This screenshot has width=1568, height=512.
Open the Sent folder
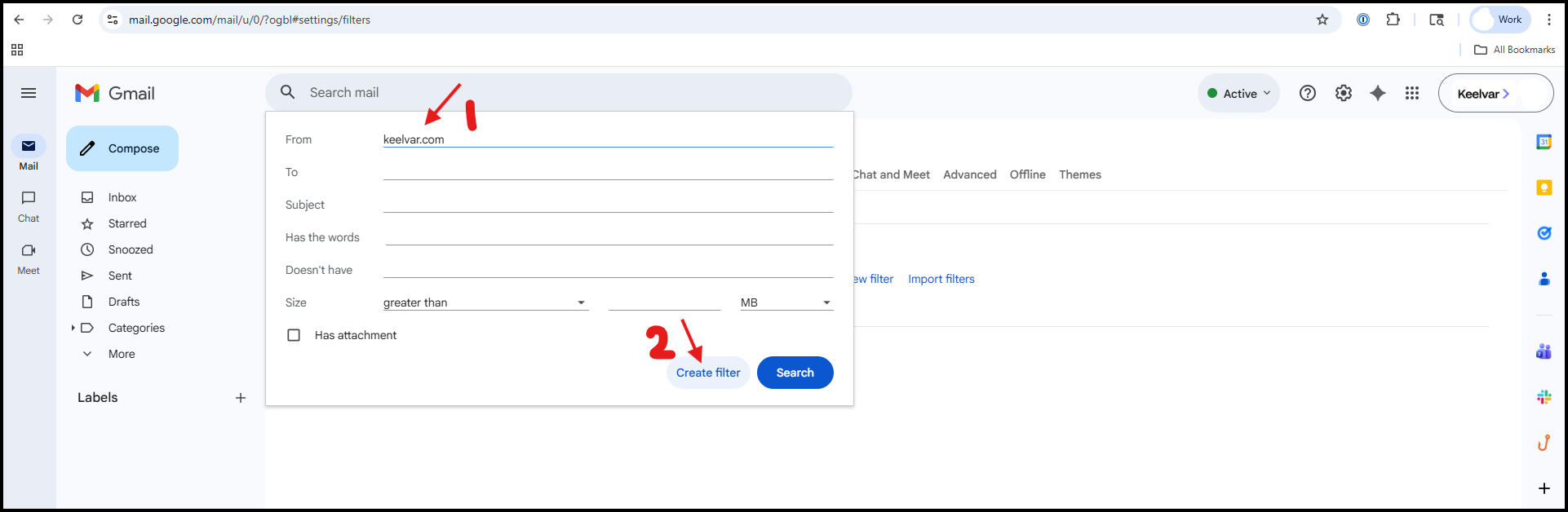(120, 276)
